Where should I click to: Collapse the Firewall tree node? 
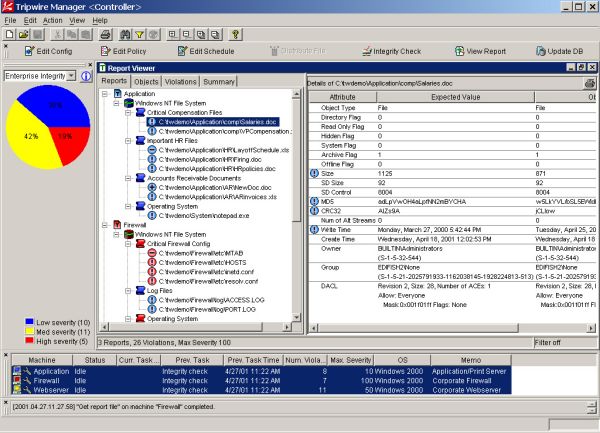(104, 225)
